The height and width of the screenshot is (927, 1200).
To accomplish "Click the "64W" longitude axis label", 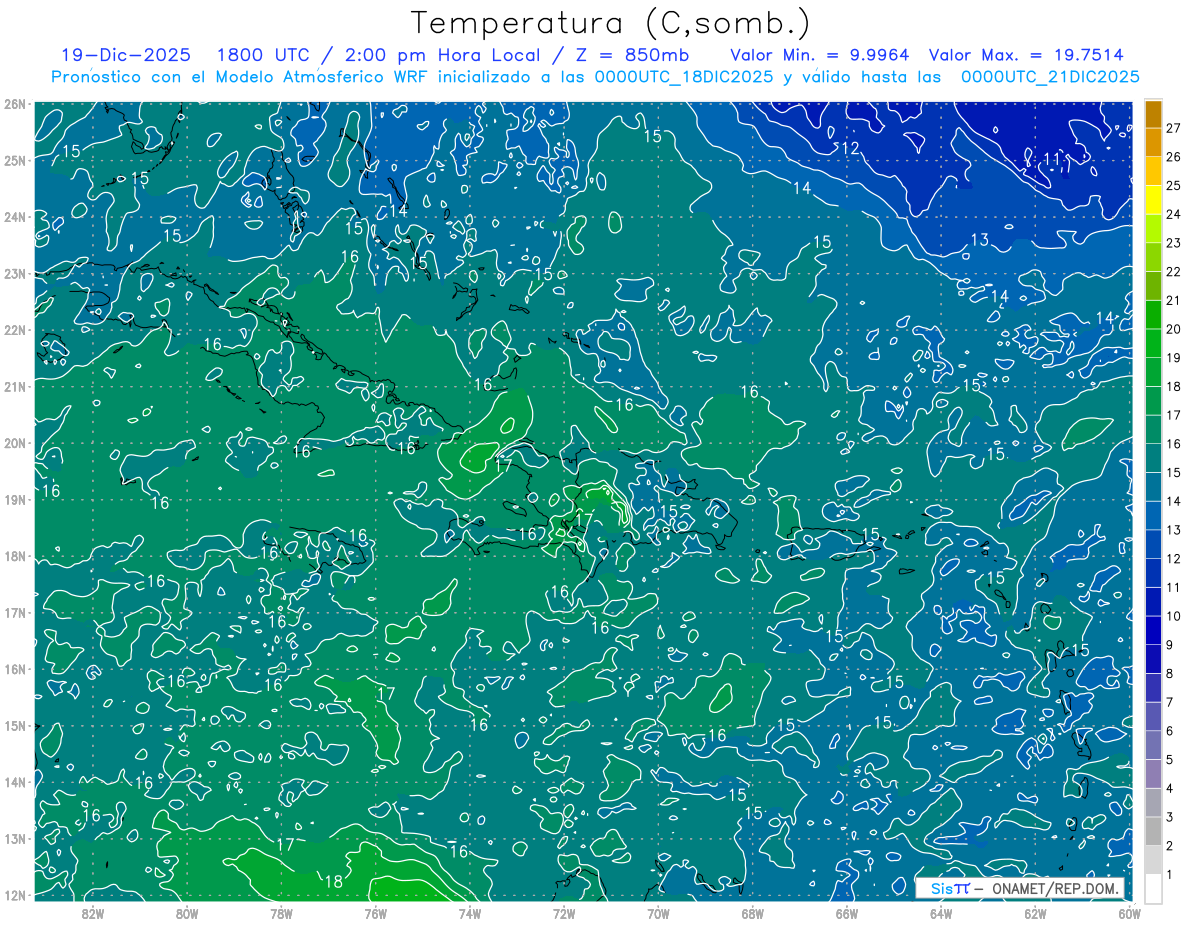I will pyautogui.click(x=941, y=912).
